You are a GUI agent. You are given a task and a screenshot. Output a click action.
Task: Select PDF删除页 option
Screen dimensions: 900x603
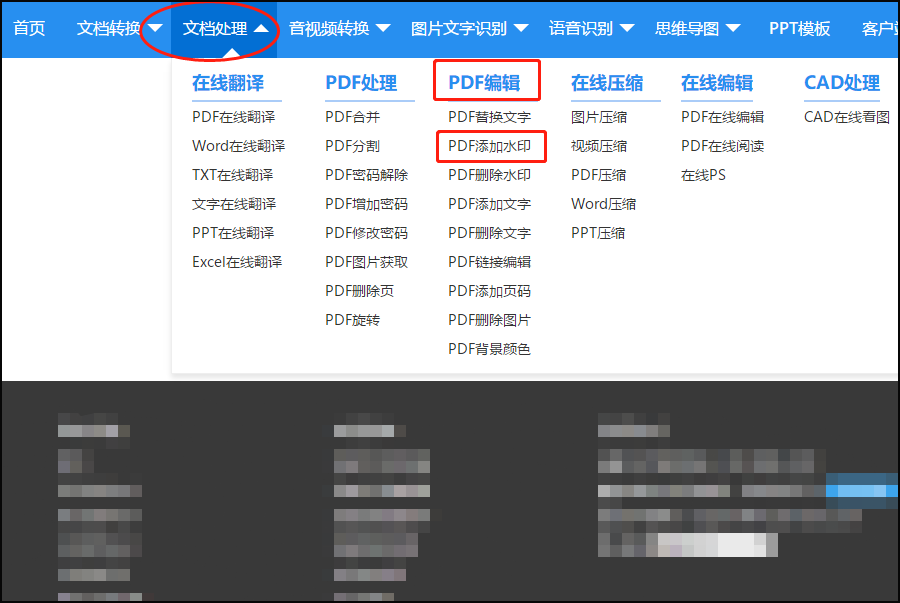(x=359, y=291)
